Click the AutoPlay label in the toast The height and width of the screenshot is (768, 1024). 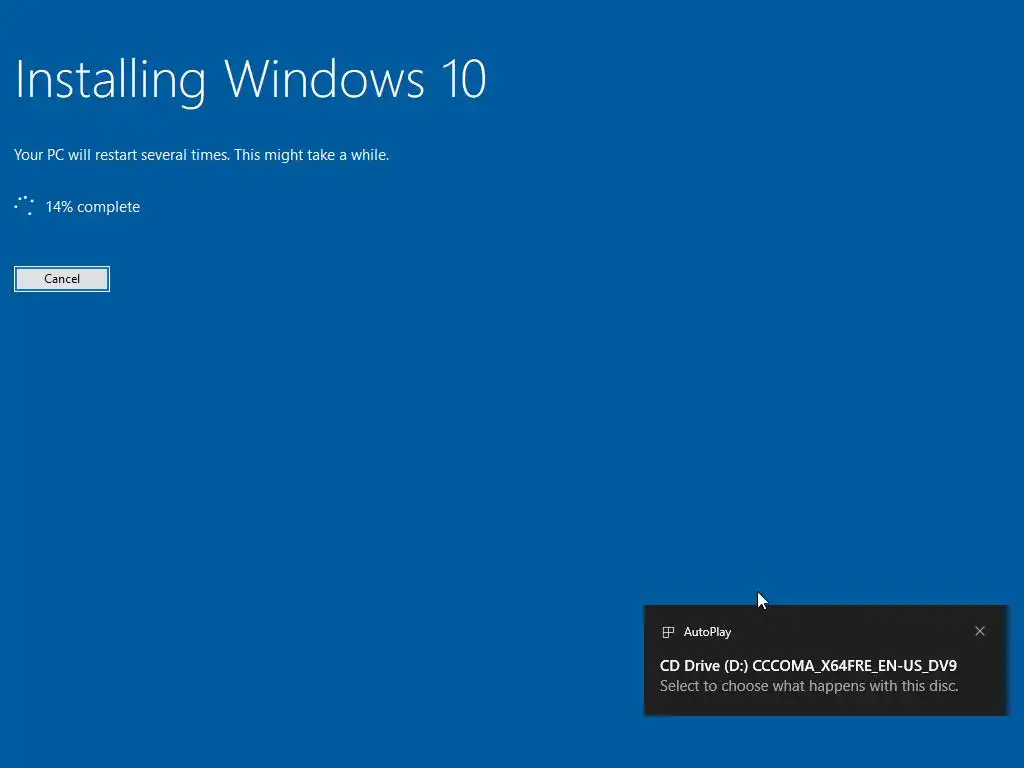tap(707, 632)
